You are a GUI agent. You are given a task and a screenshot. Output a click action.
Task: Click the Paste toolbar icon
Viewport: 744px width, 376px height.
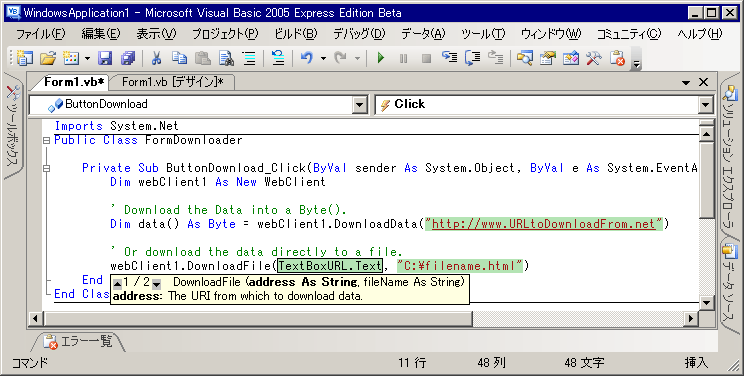[203, 58]
